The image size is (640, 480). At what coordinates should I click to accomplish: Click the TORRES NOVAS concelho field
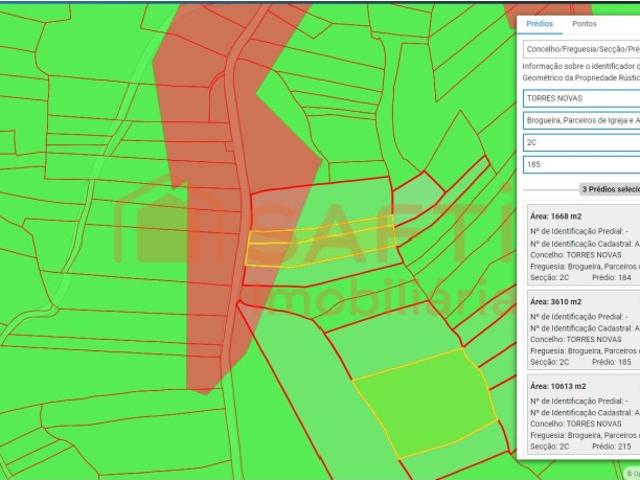pos(580,98)
